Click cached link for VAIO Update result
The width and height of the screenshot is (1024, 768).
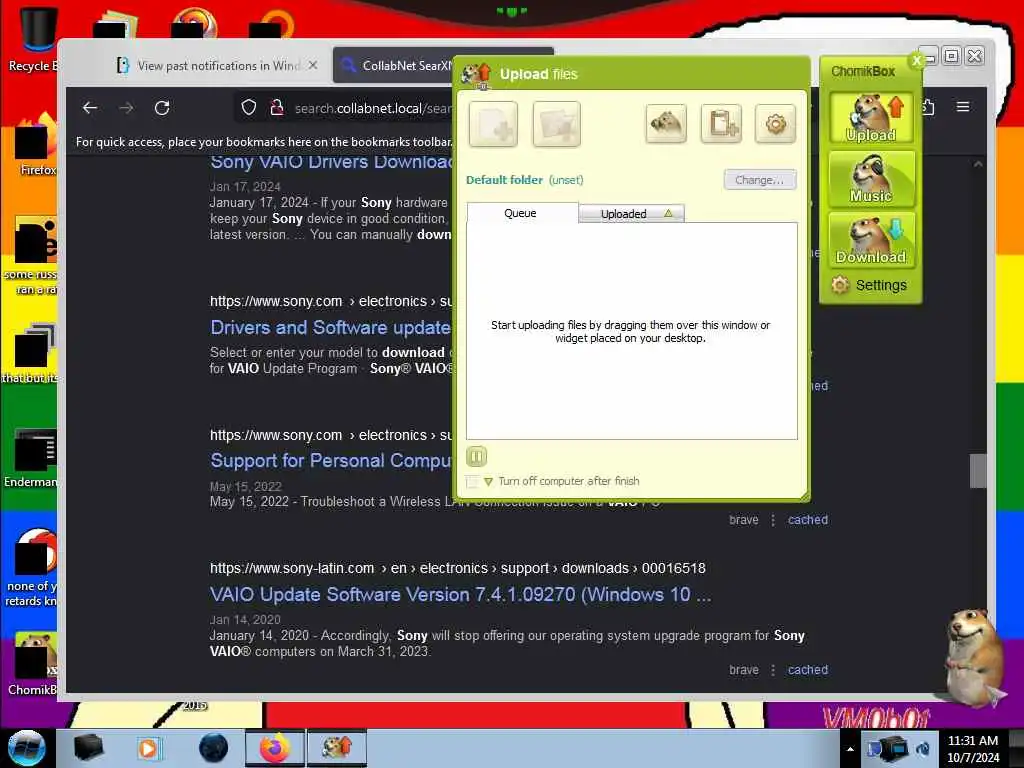coord(808,670)
